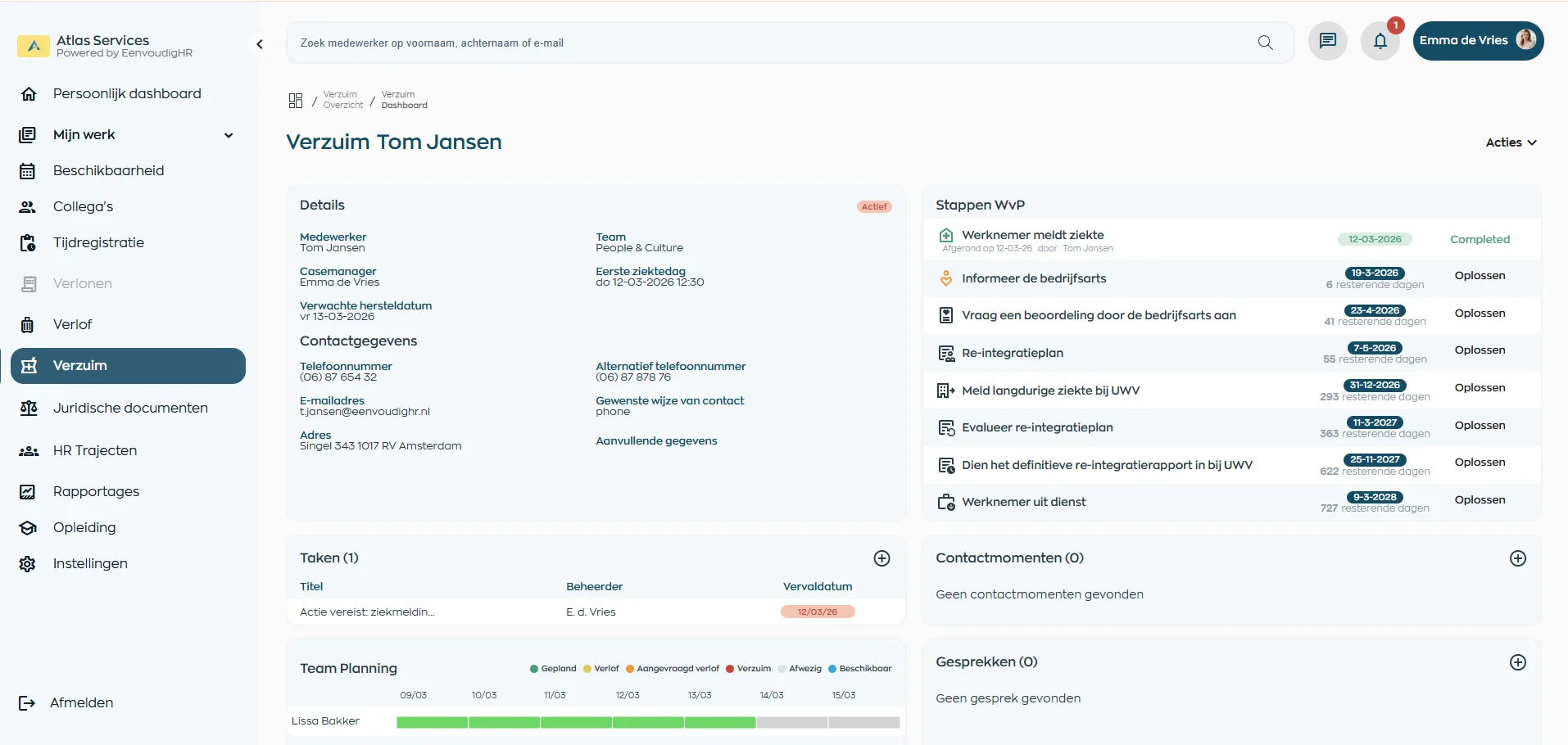Click the breadcrumb dashboard grid icon
Viewport: 1568px width, 745px height.
click(x=296, y=101)
